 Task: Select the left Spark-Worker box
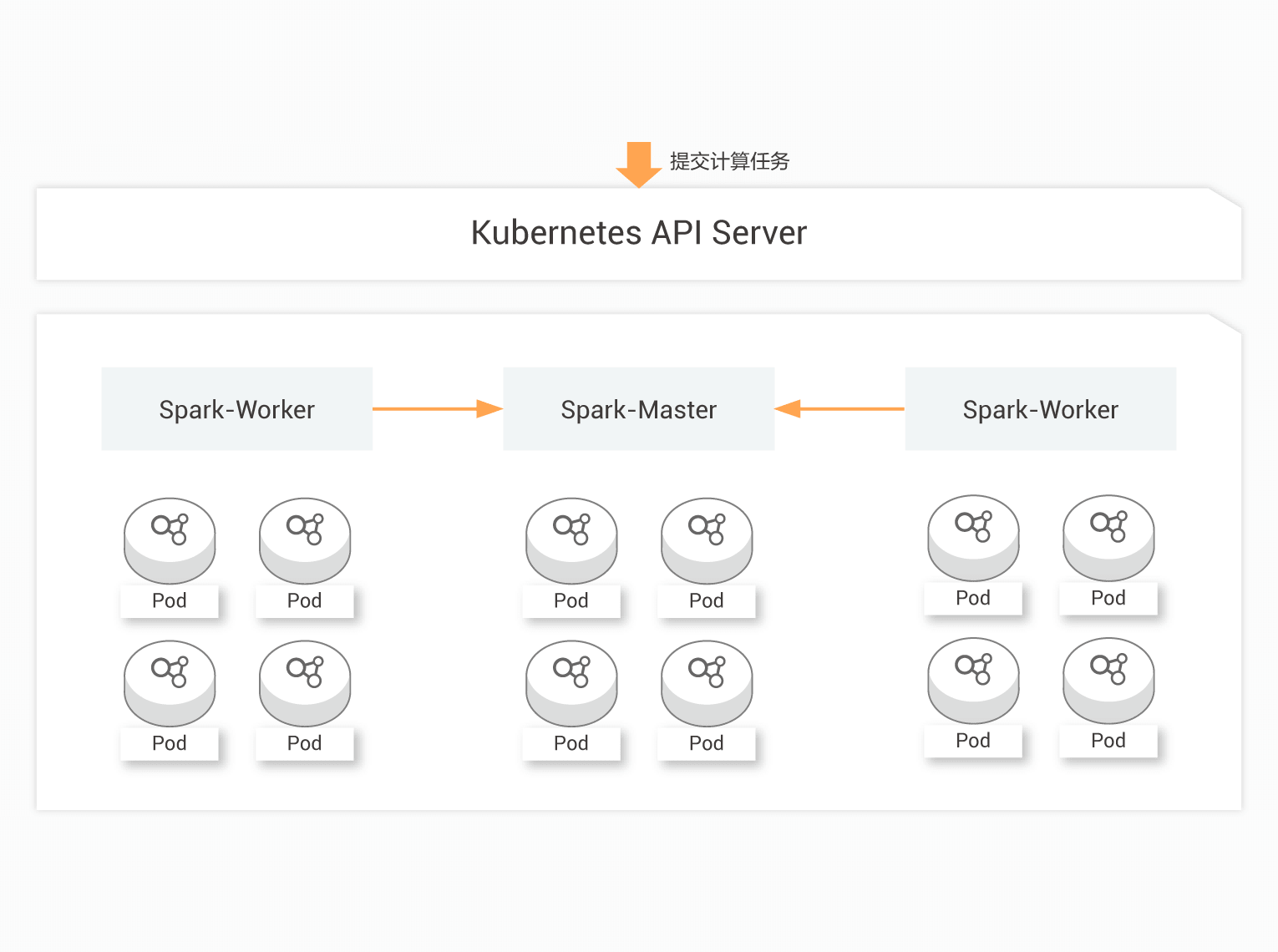click(237, 409)
